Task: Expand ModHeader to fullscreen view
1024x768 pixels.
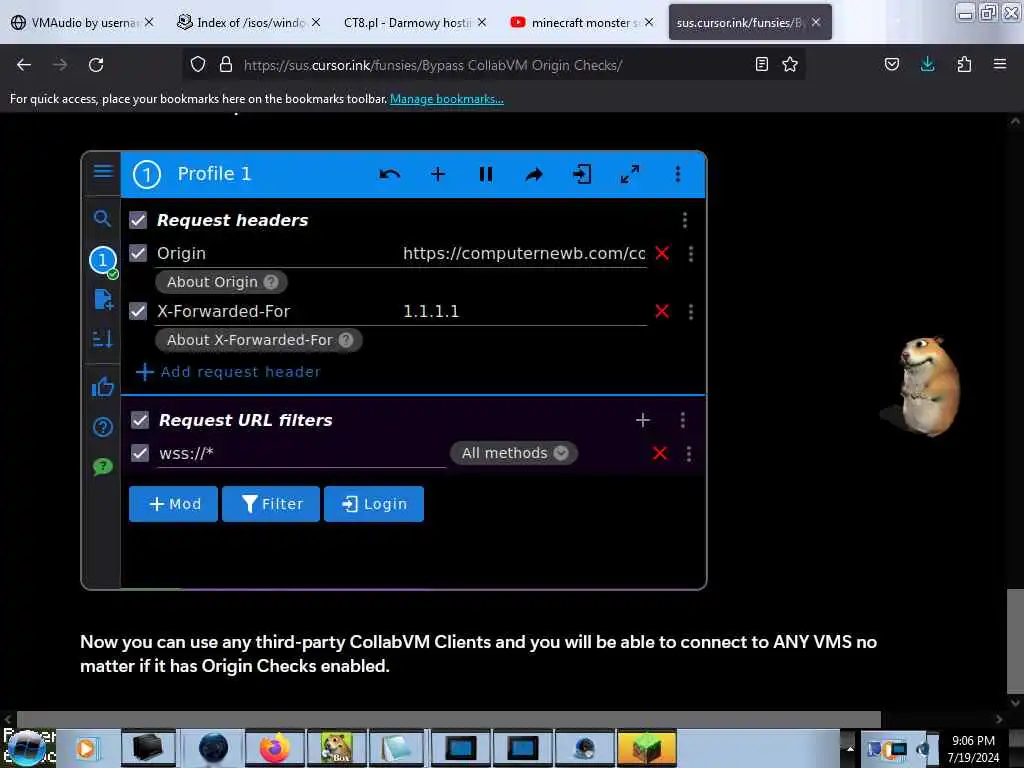Action: click(x=630, y=174)
